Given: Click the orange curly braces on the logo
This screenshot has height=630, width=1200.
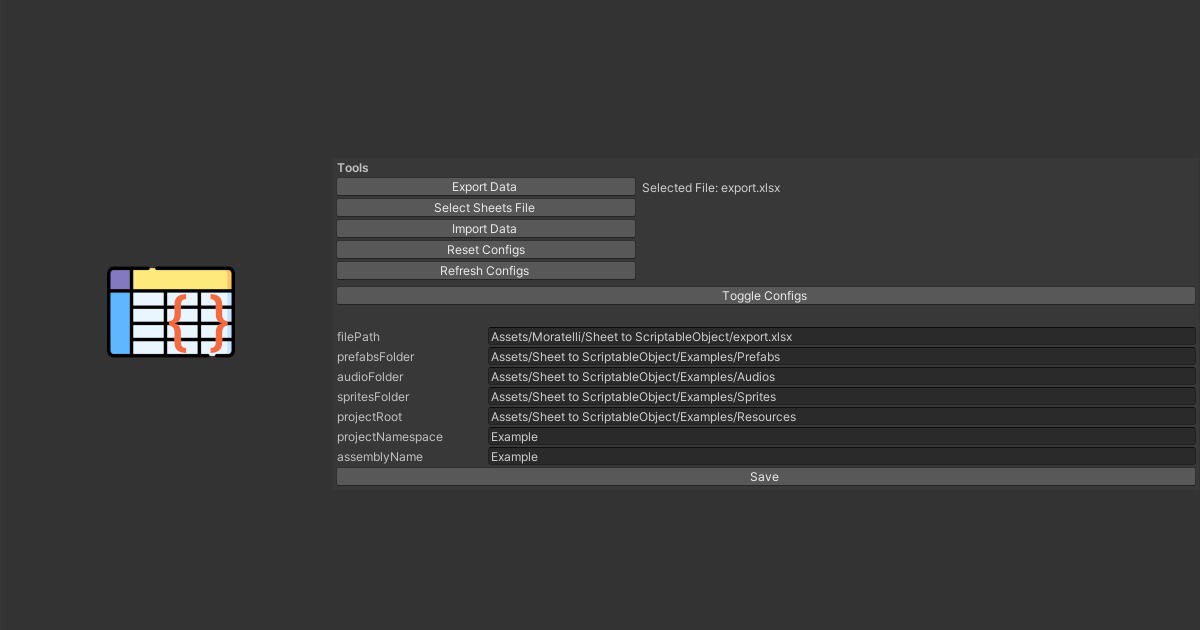Looking at the screenshot, I should pos(197,320).
